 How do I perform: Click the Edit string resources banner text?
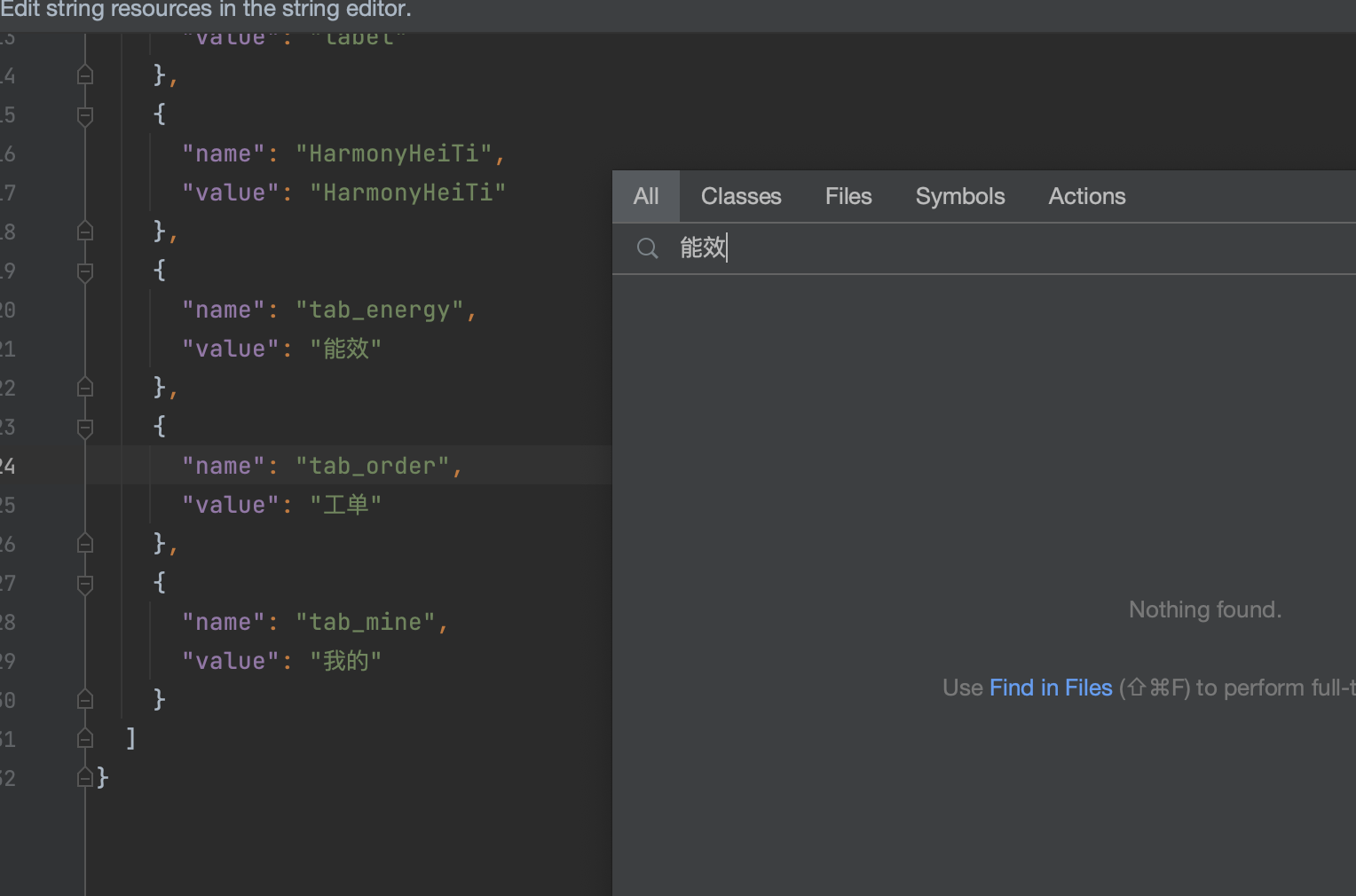(x=206, y=10)
